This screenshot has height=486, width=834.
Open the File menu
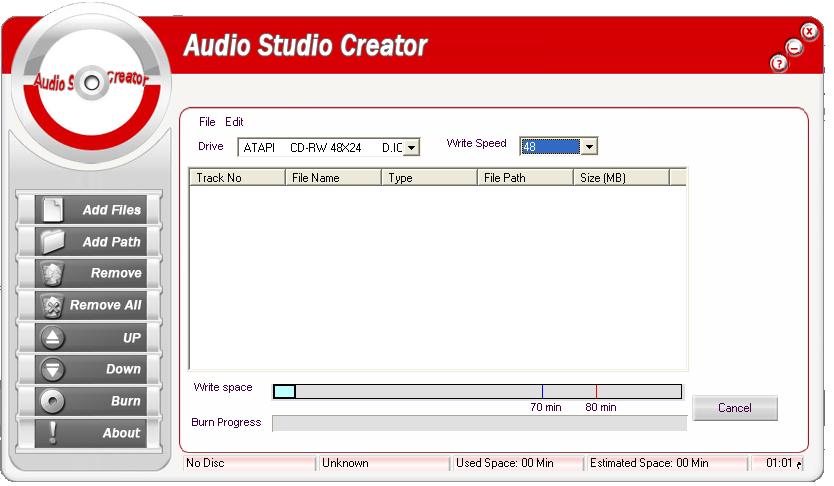coord(207,122)
